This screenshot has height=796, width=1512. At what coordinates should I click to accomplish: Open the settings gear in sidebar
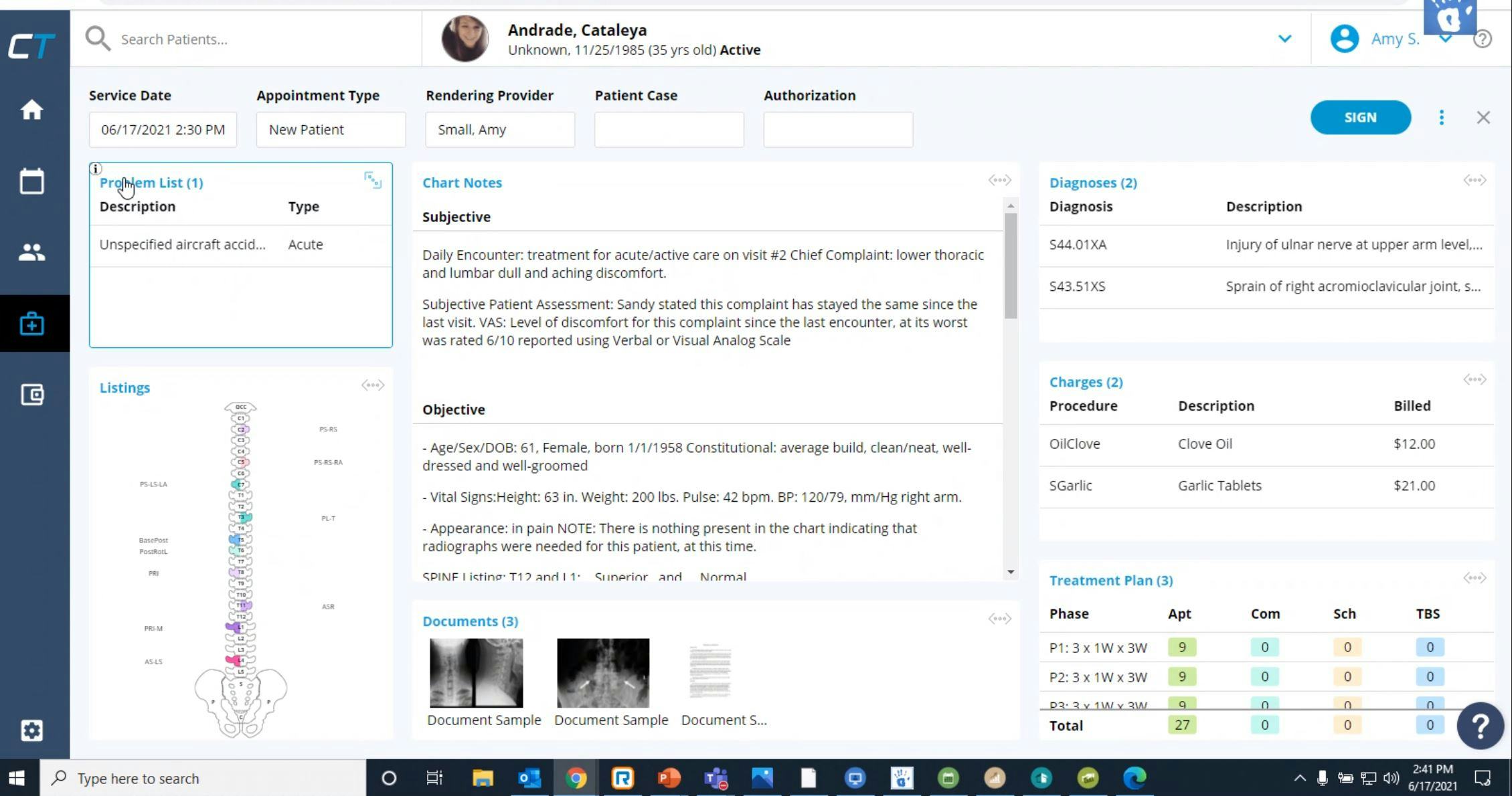point(31,730)
